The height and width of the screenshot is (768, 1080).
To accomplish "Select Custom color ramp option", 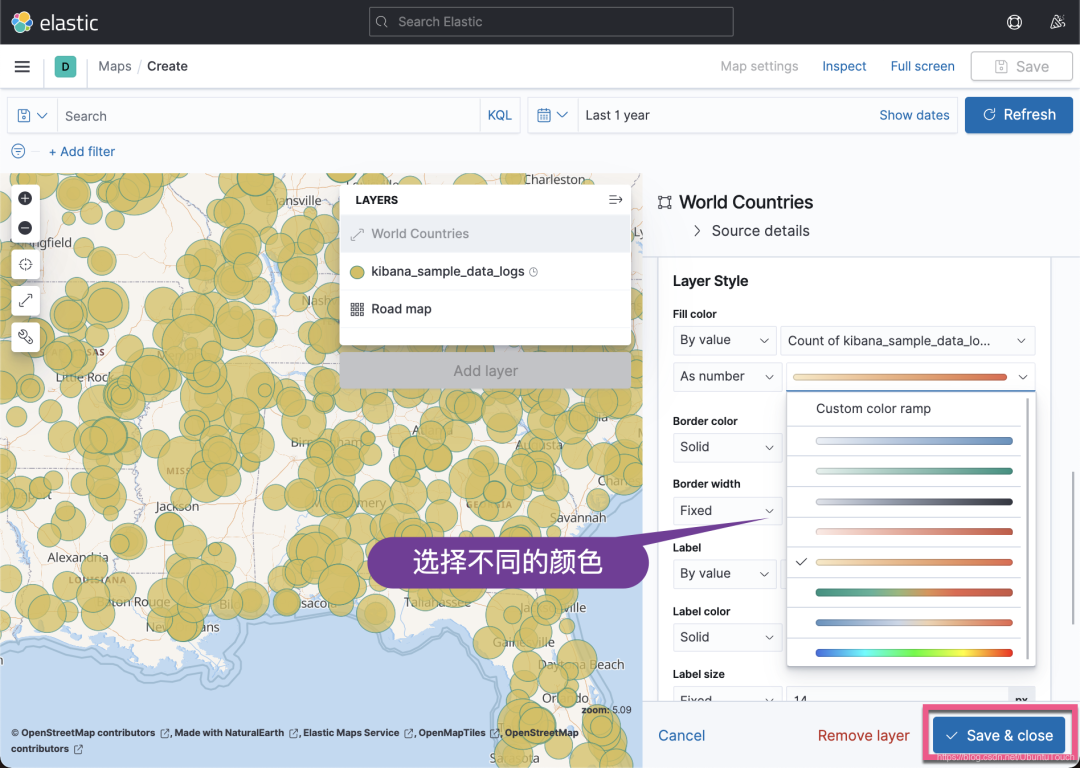I will 873,408.
